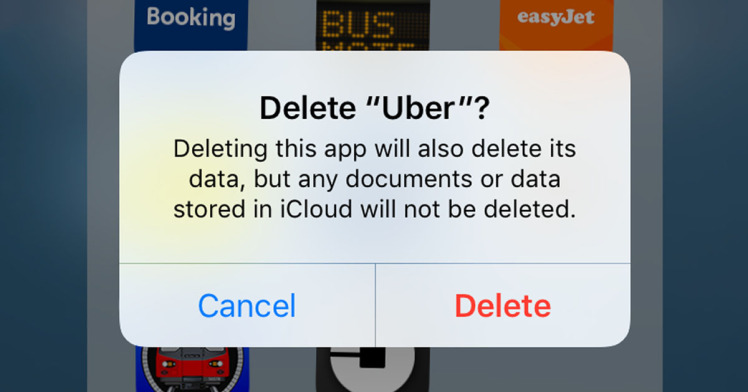
Task: Tap the orange easyJet app icon
Action: coord(556,25)
